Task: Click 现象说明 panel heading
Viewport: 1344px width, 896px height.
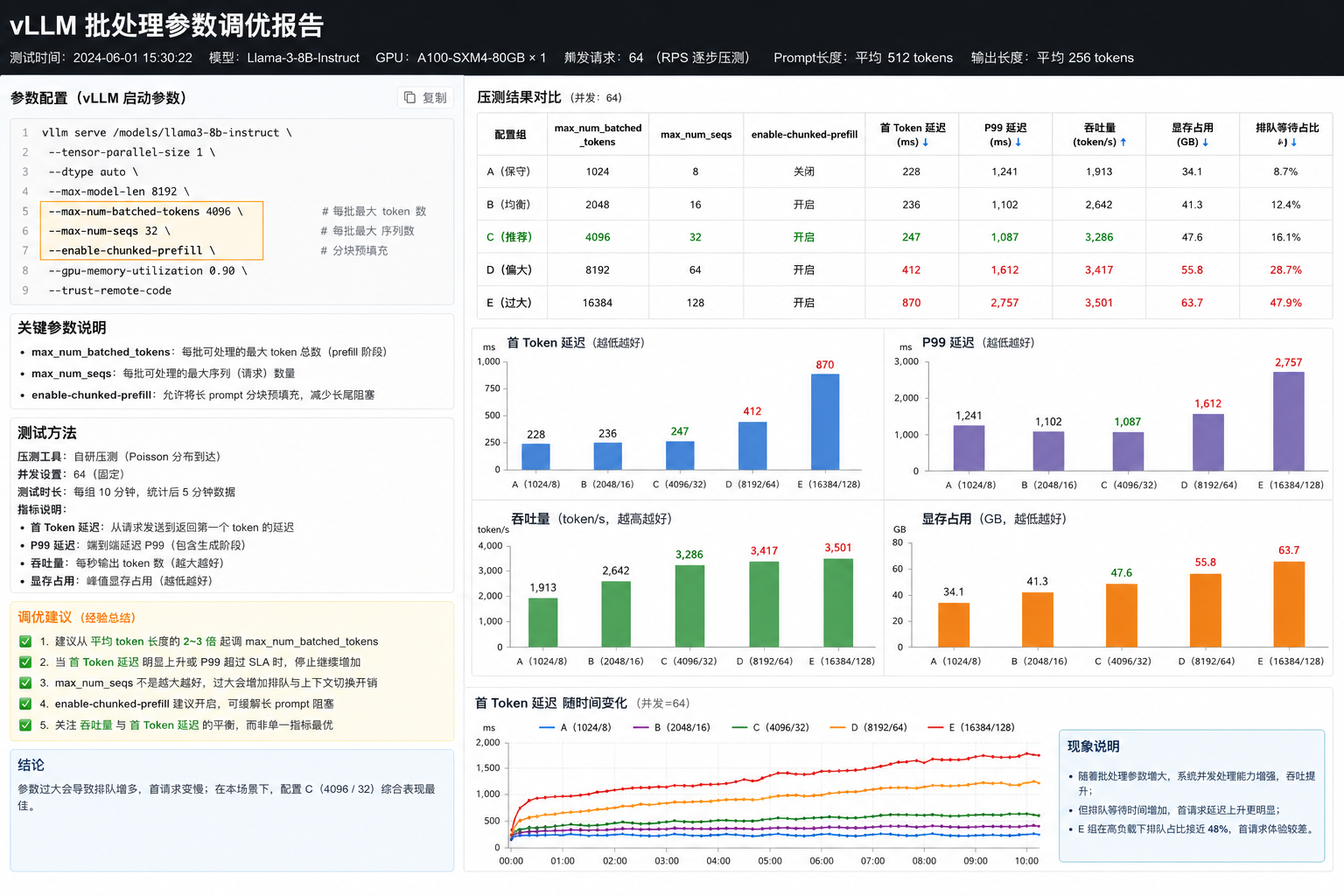Action: click(x=1093, y=746)
